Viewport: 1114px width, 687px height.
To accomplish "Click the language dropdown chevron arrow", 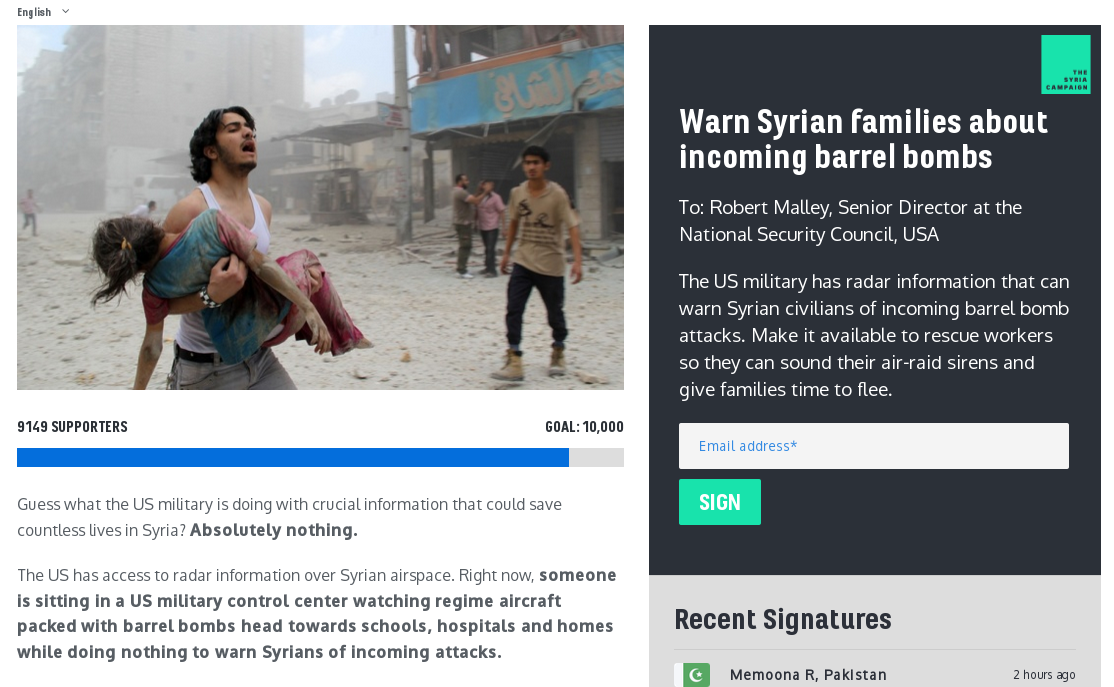I will coord(65,11).
